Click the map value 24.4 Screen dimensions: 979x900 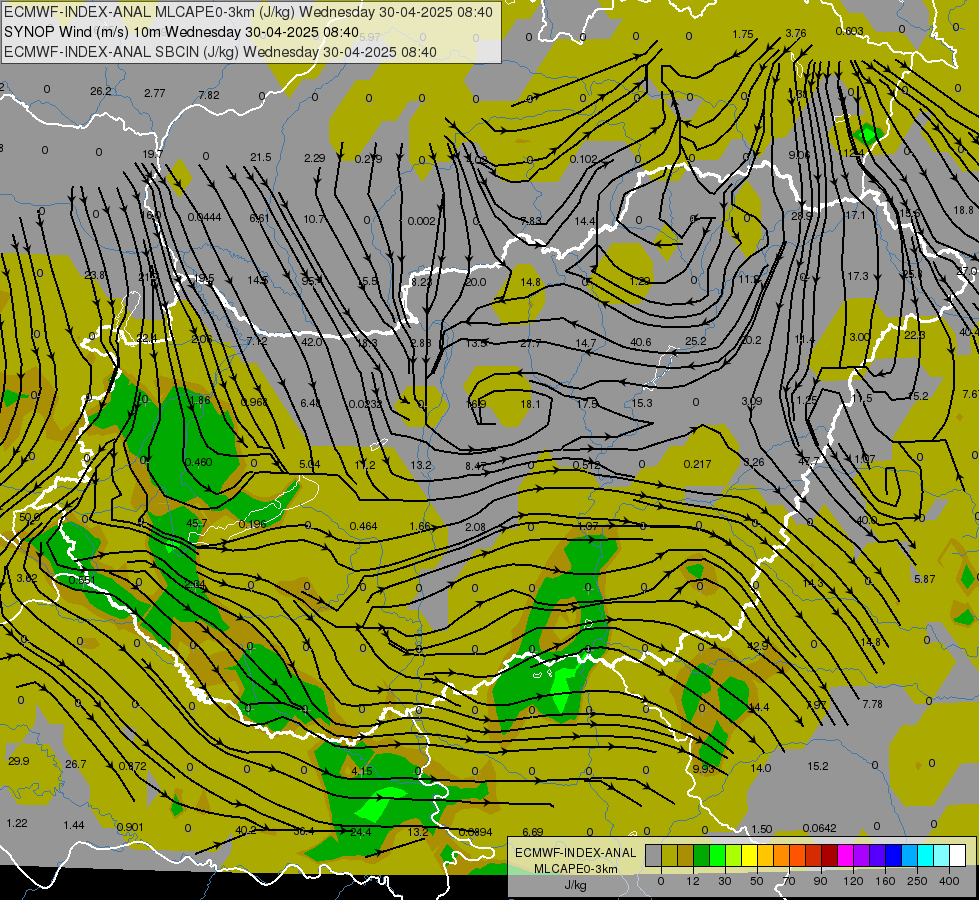(361, 832)
